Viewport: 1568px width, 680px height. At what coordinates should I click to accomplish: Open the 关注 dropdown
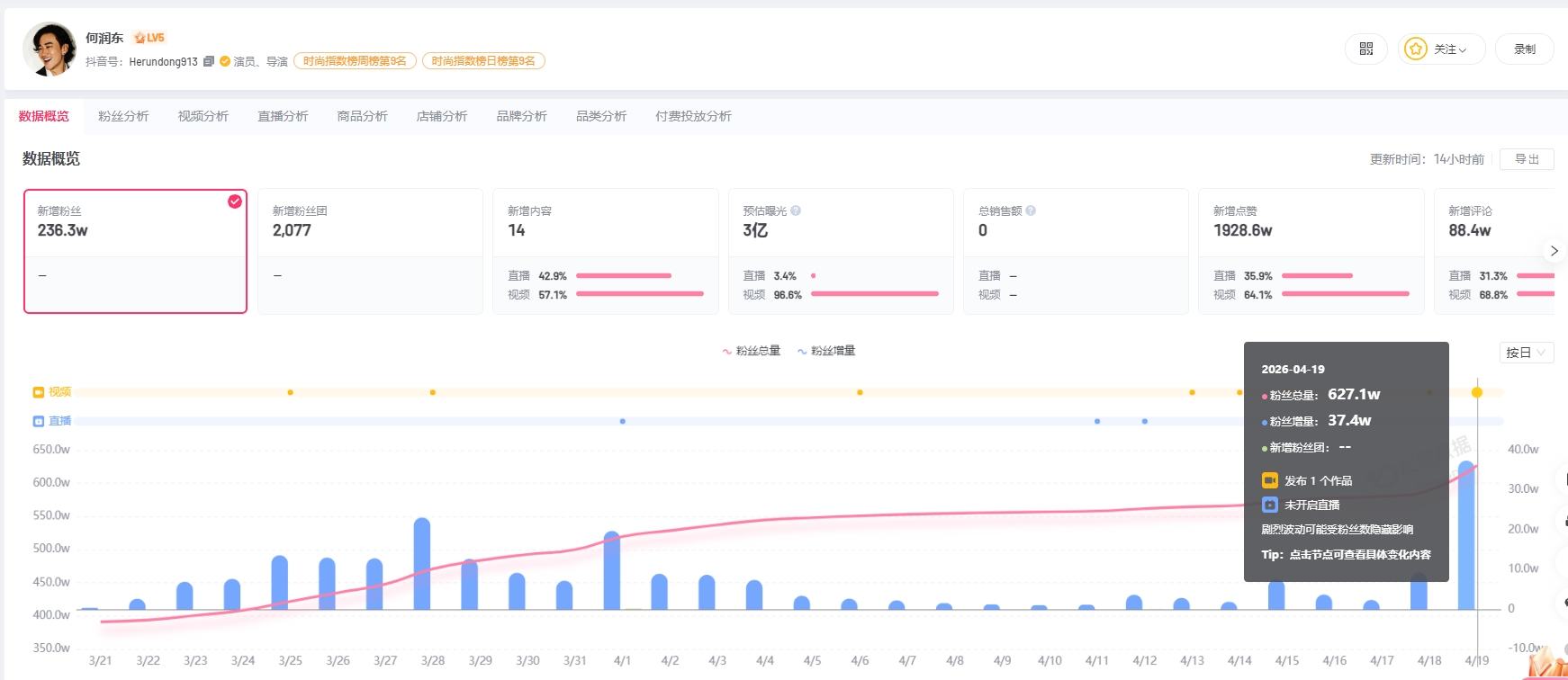(1441, 49)
